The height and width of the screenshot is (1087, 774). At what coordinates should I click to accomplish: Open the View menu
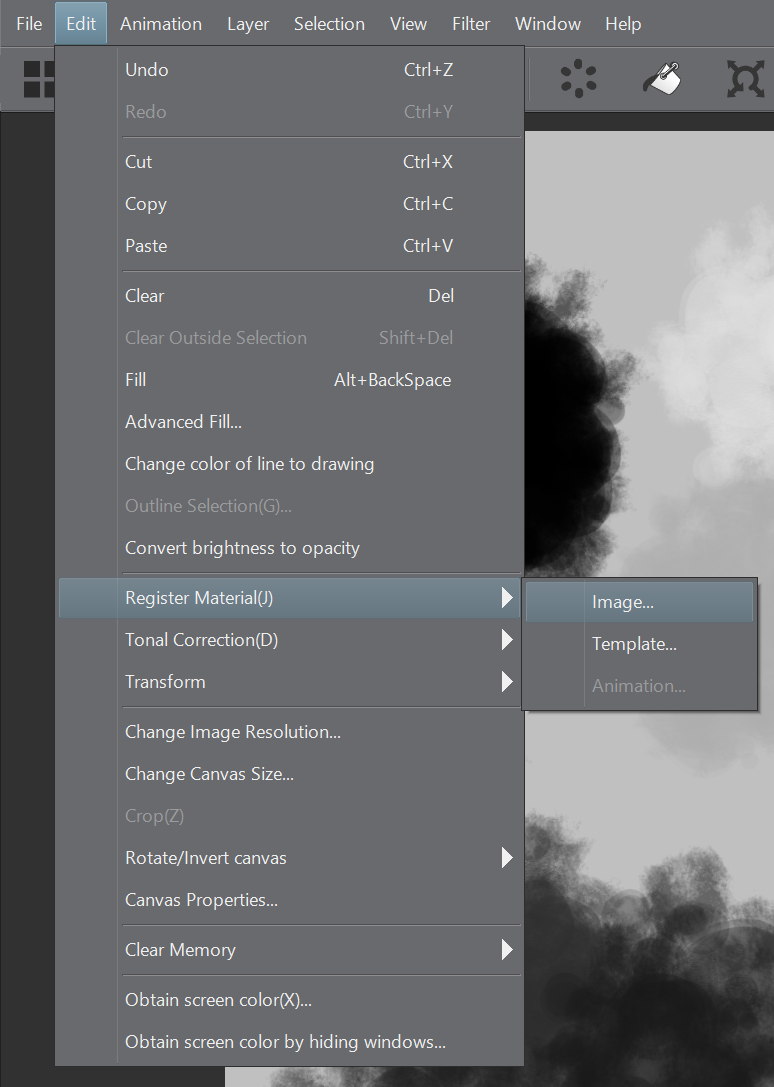pos(408,24)
